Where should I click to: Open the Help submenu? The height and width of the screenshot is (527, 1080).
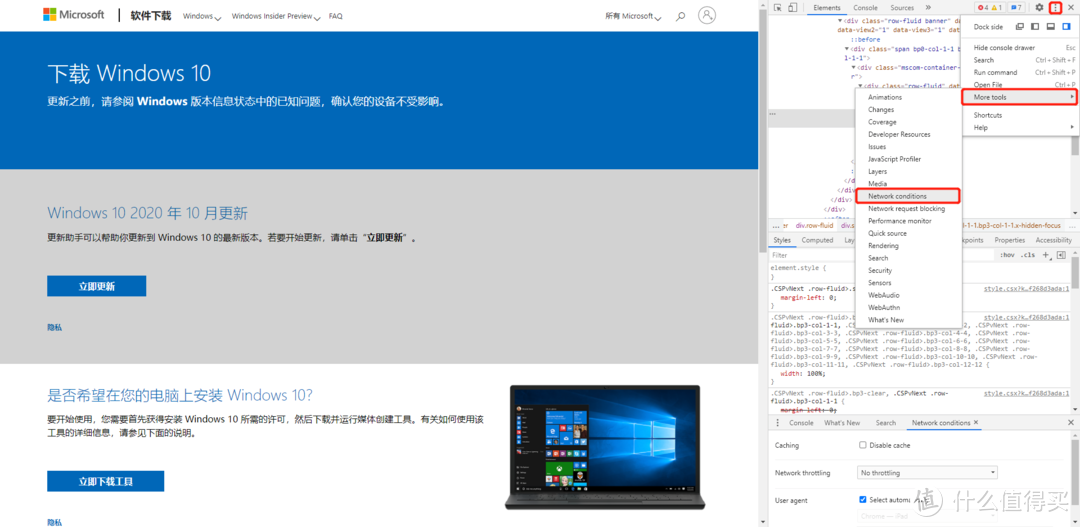(1022, 127)
